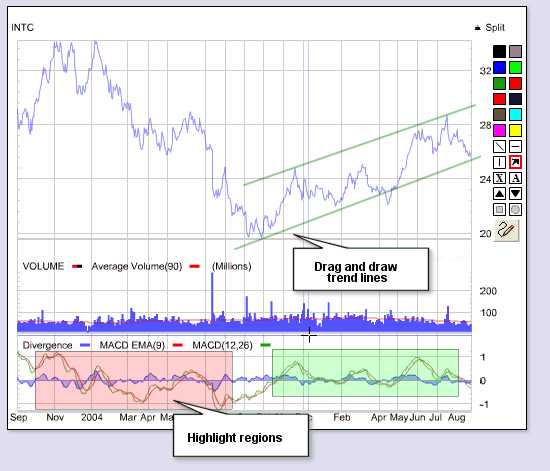Screen dimensions: 550x471
Task: Click the 24 price axis label
Action: coord(485,180)
